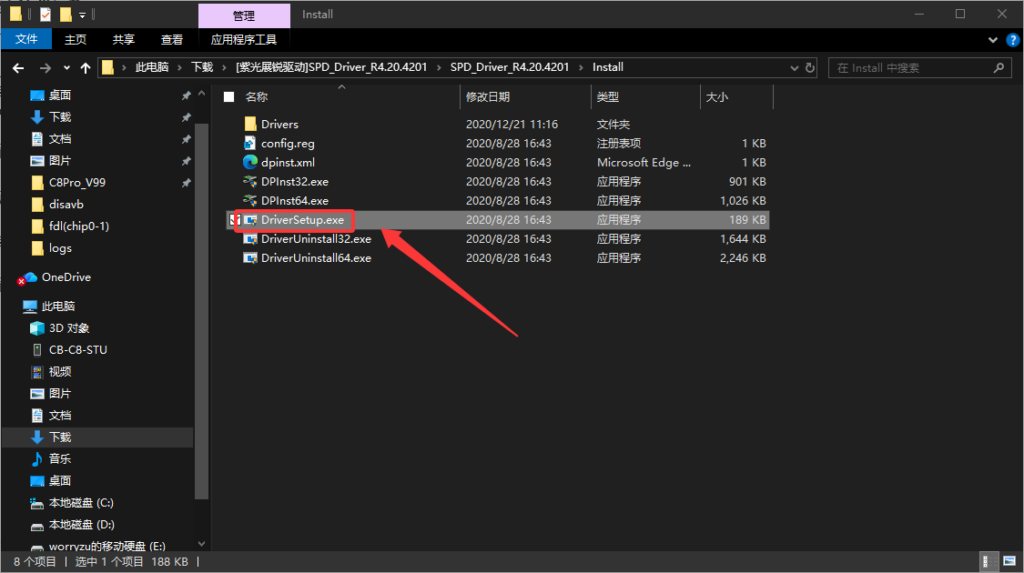Open 音乐 under This PC
Viewport: 1024px width, 573px height.
pyautogui.click(x=60, y=459)
